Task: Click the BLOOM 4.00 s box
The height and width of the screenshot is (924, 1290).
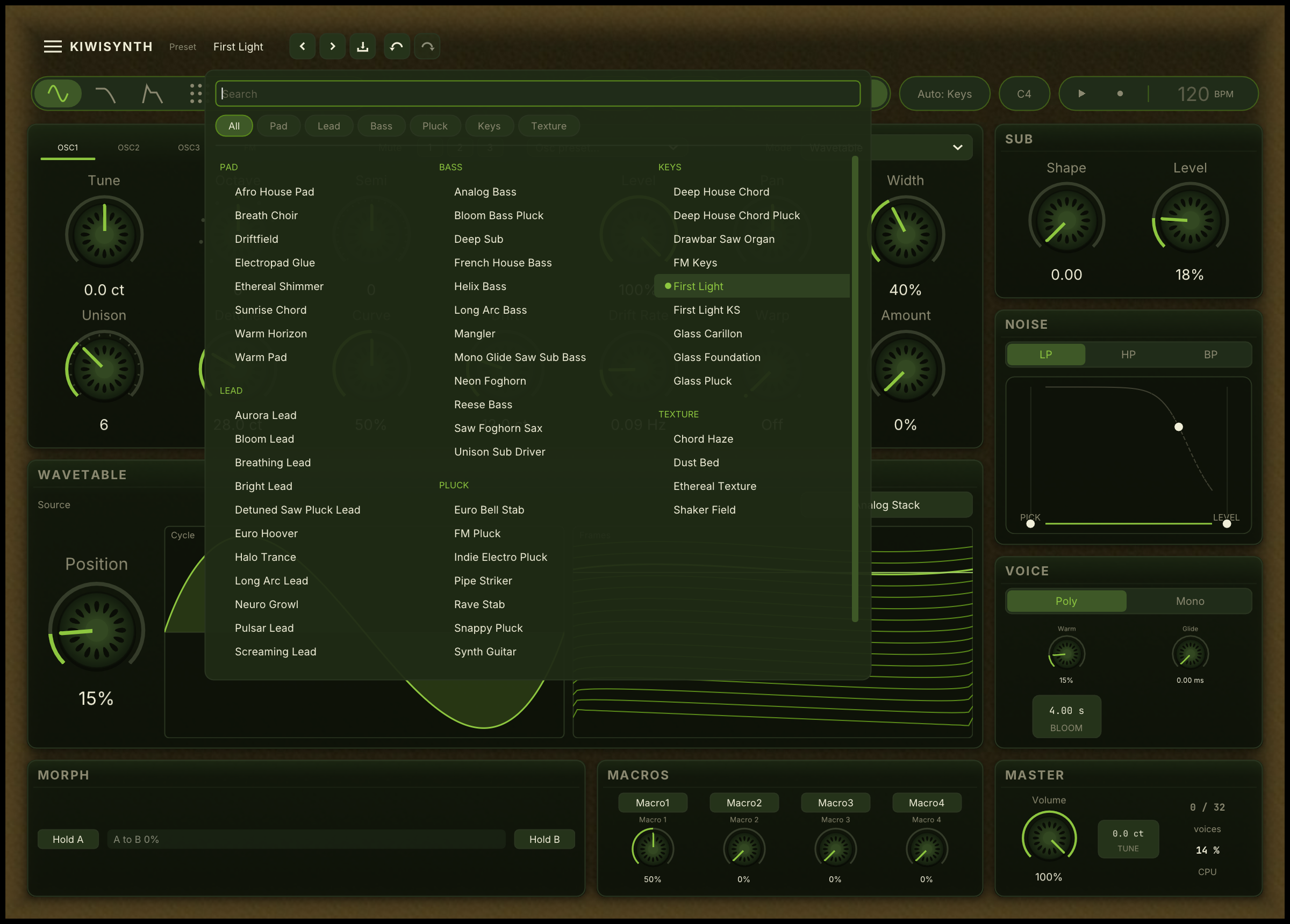Action: click(1066, 717)
